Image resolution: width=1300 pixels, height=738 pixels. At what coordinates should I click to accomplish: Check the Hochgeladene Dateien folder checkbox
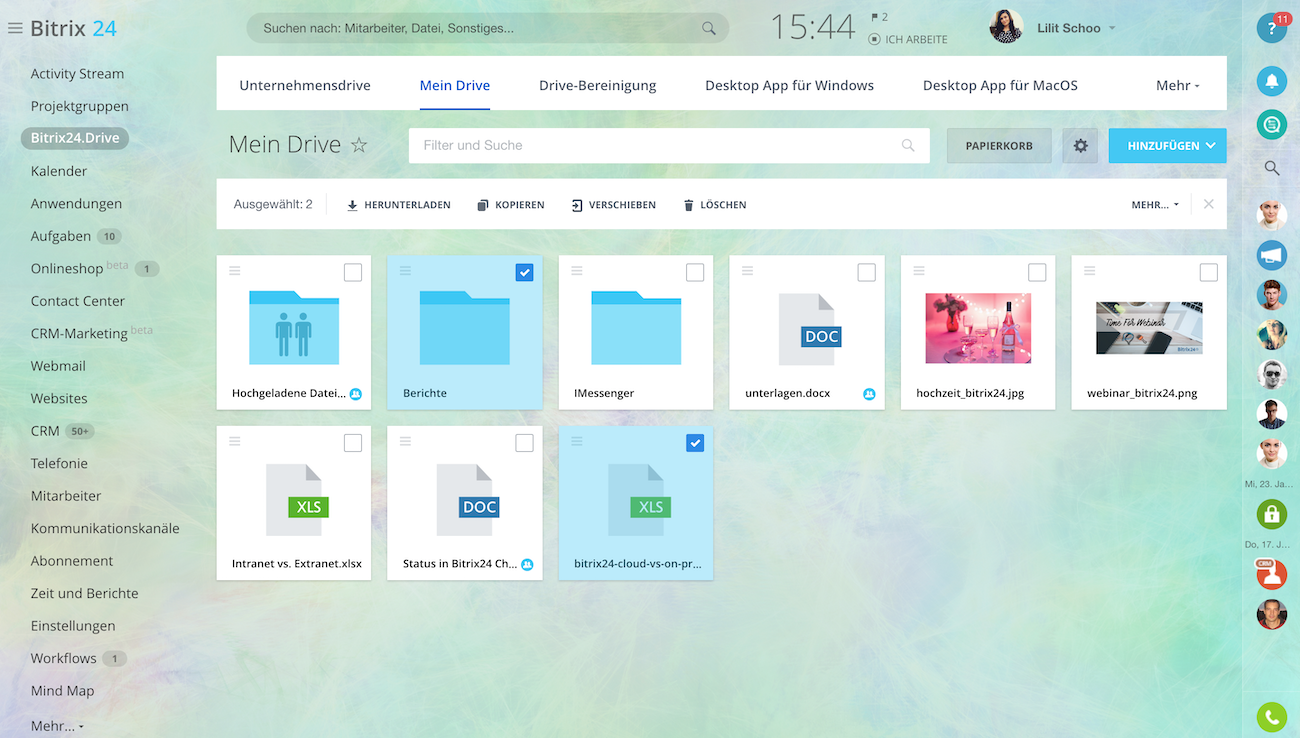pyautogui.click(x=353, y=272)
